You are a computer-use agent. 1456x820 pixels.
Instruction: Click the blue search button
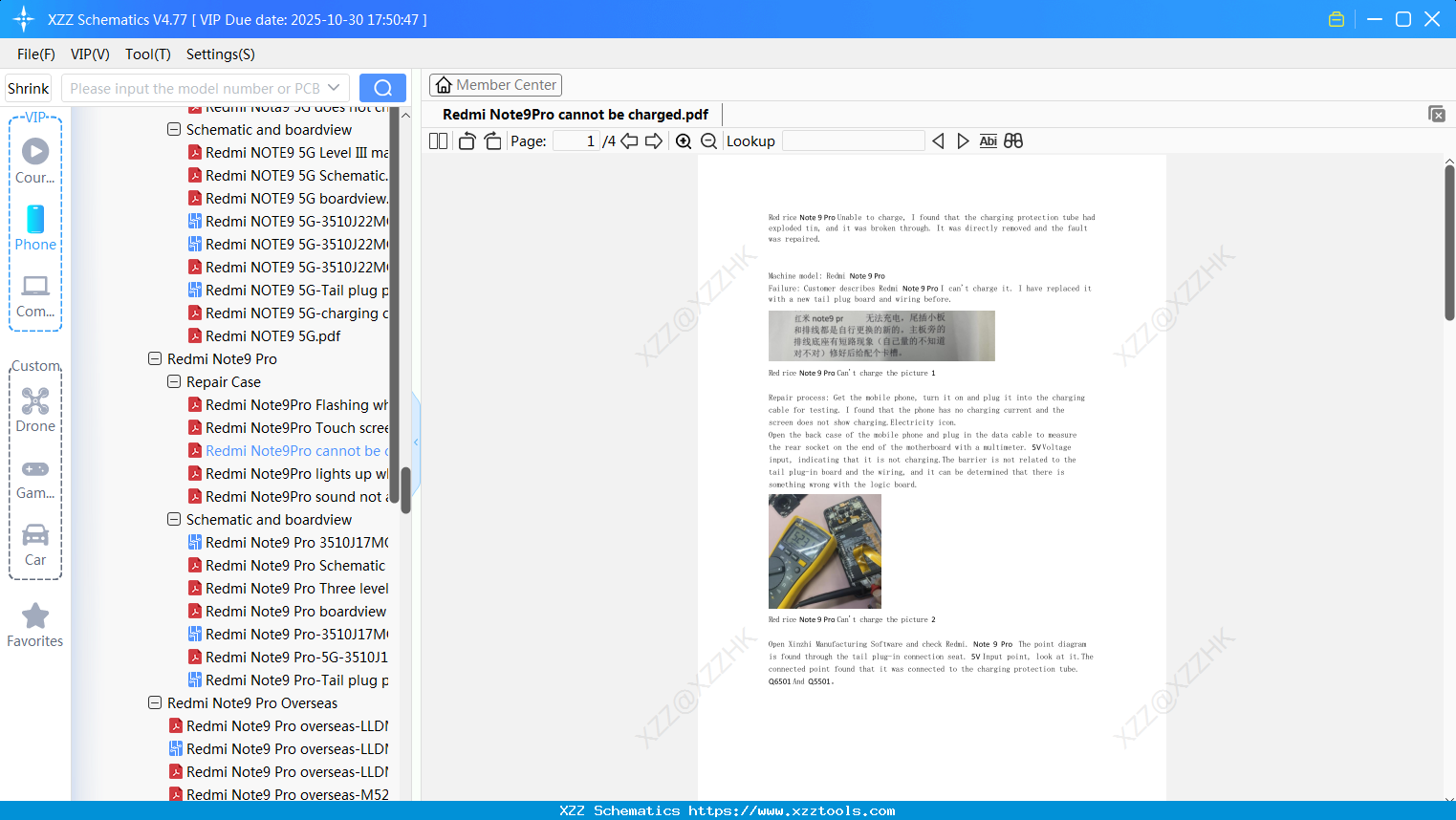pos(382,88)
